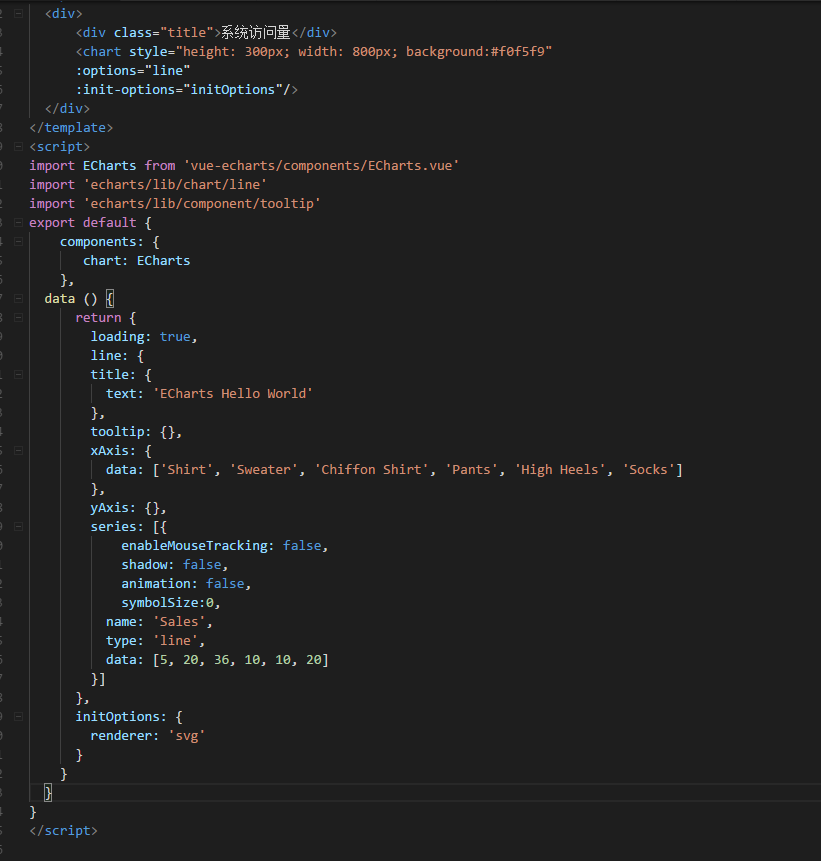Collapse the series array fold

coord(19,526)
